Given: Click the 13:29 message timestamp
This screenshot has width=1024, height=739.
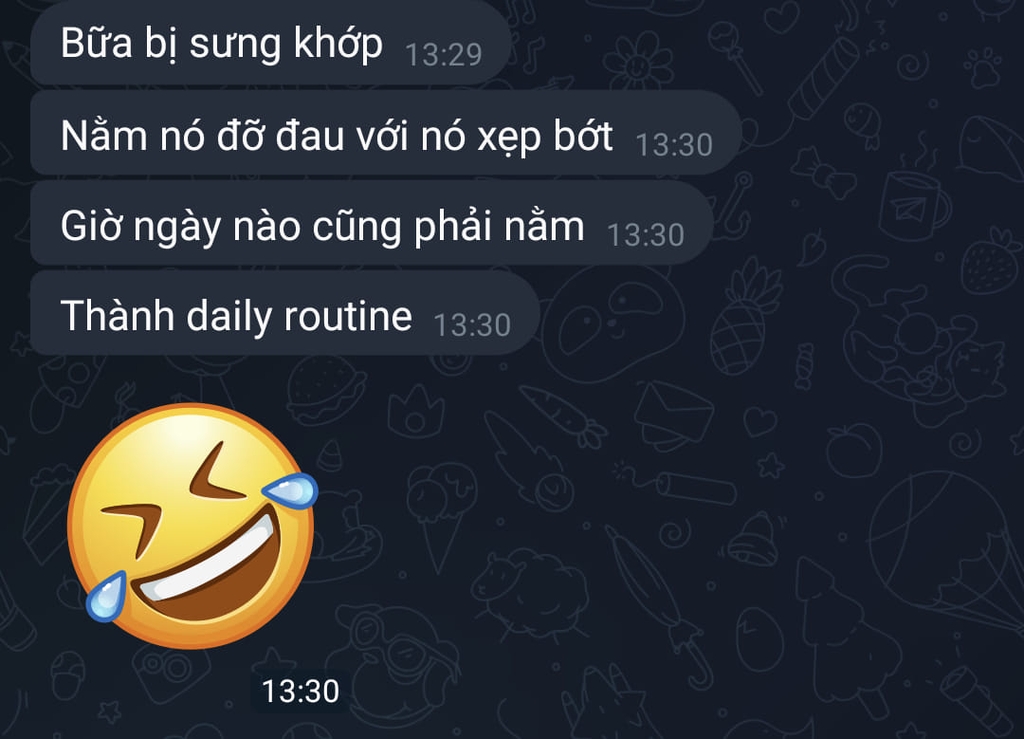Looking at the screenshot, I should coord(443,54).
